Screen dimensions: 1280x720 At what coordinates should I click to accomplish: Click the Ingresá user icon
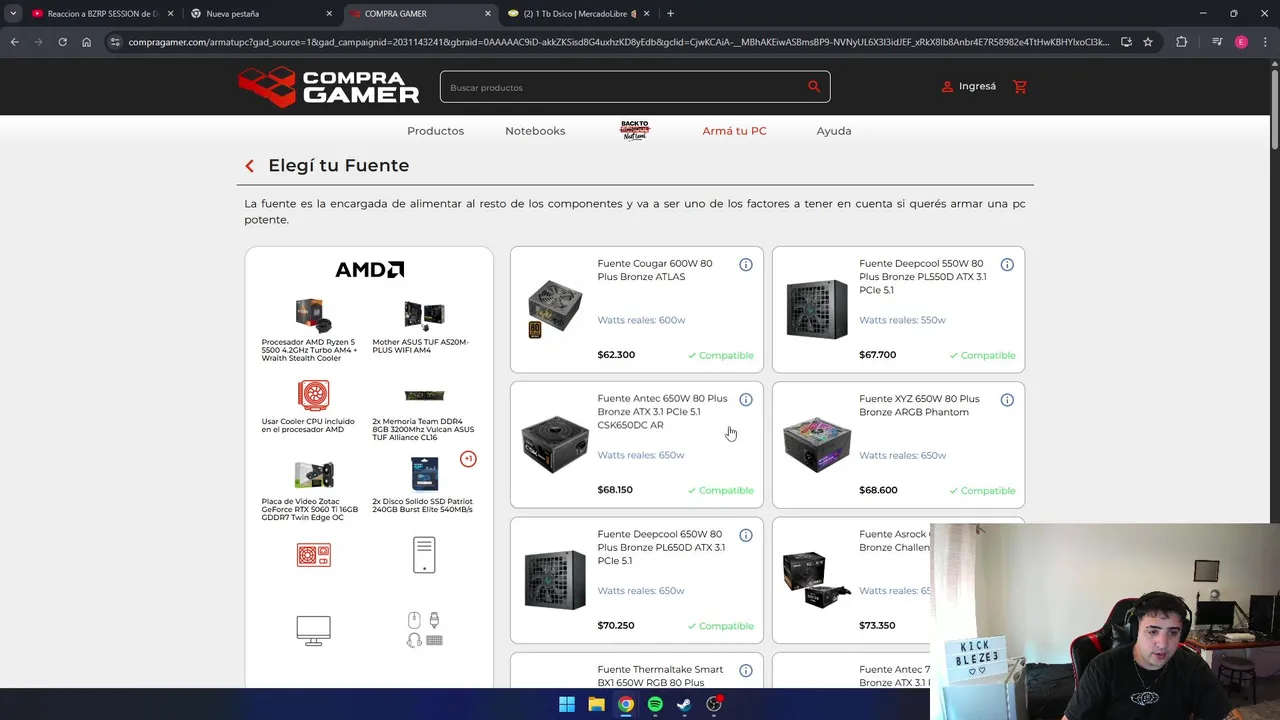pos(947,87)
